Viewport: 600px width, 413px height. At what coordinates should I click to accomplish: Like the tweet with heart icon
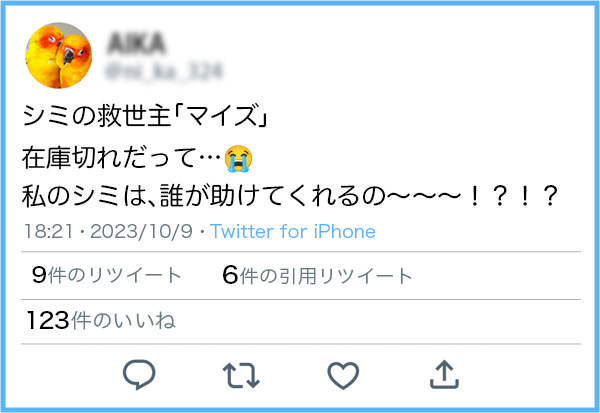[343, 375]
